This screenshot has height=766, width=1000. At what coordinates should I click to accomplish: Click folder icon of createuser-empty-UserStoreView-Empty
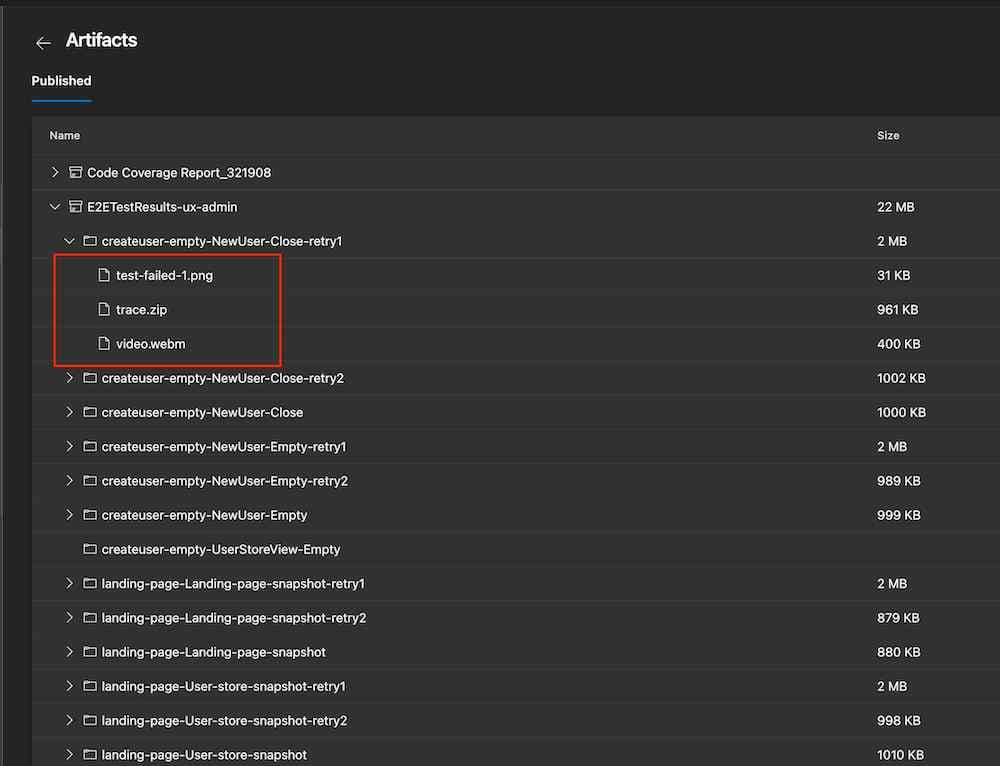[89, 550]
